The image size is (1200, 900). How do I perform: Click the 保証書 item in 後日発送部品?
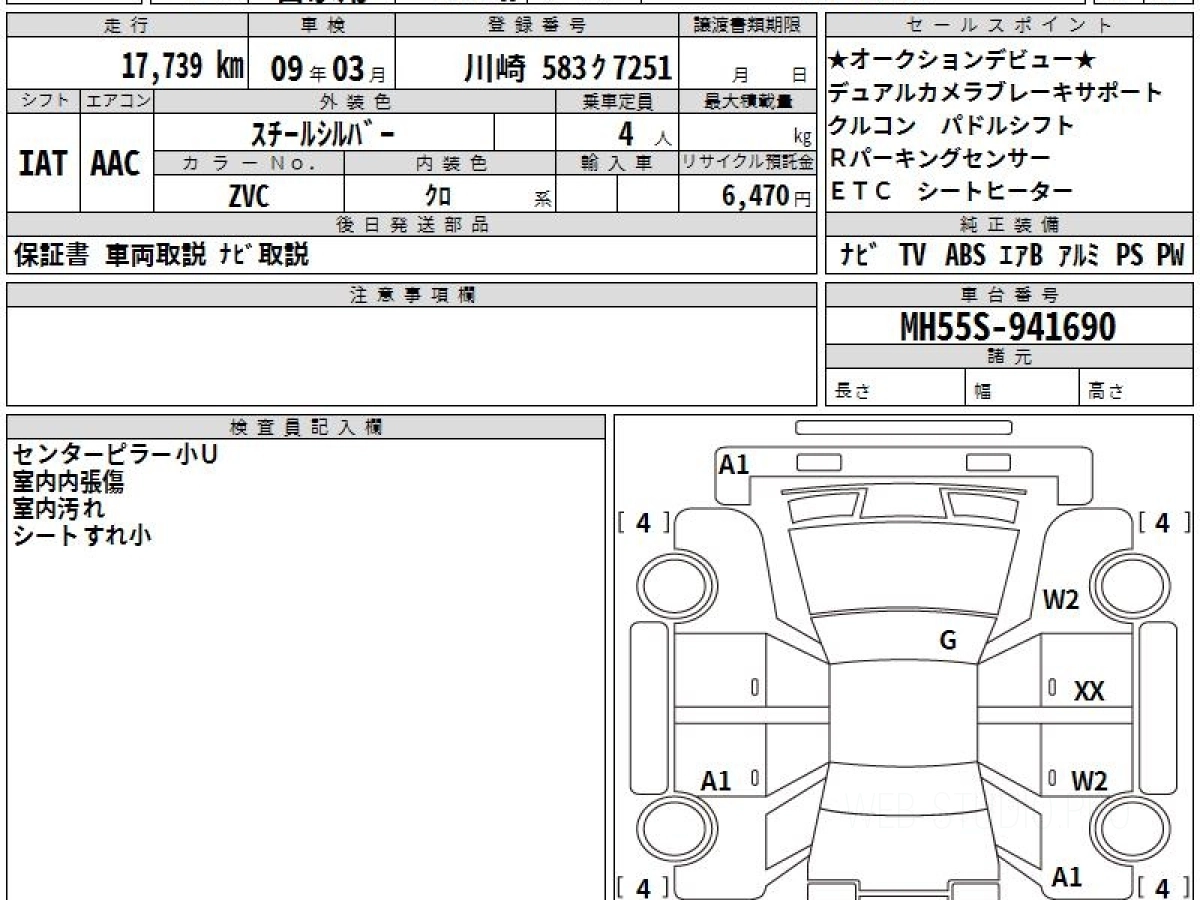coord(52,255)
